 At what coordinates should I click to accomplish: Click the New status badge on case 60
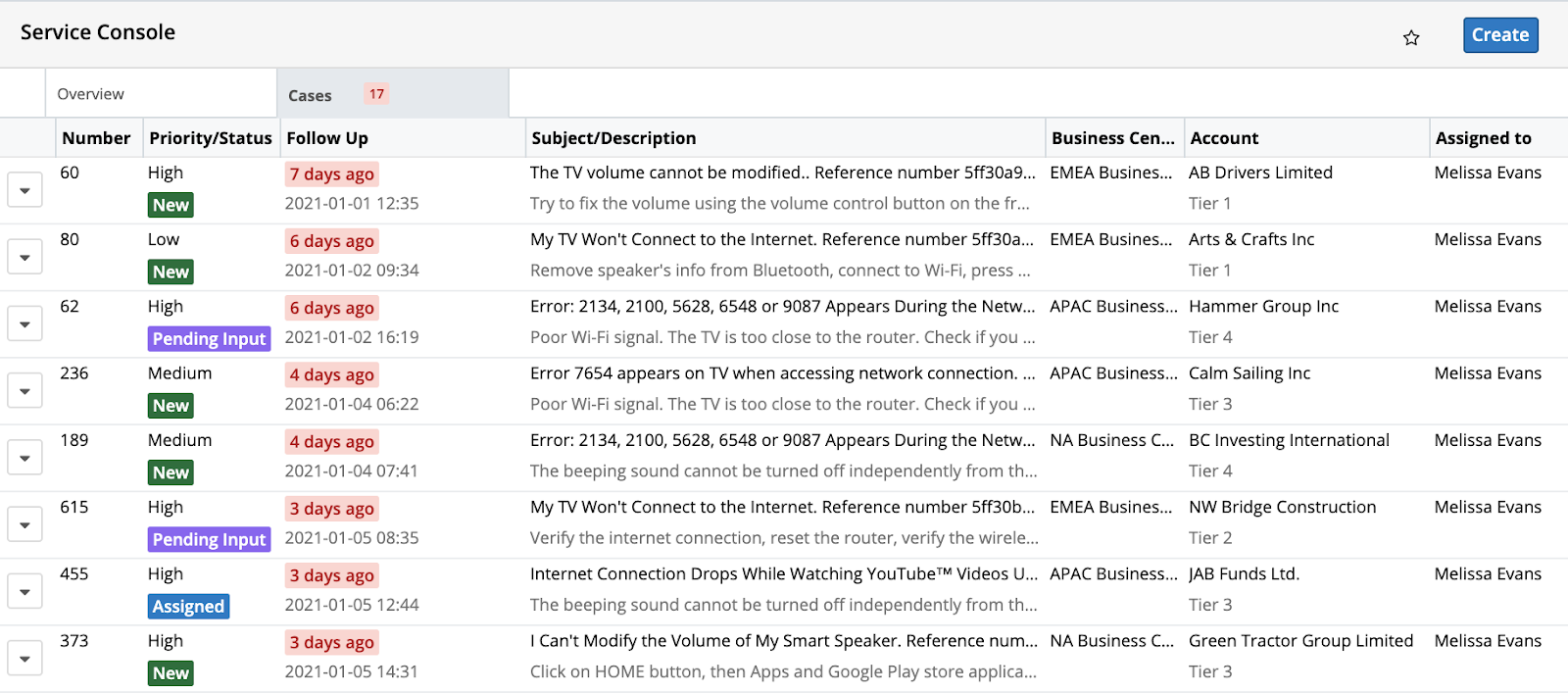[x=171, y=205]
